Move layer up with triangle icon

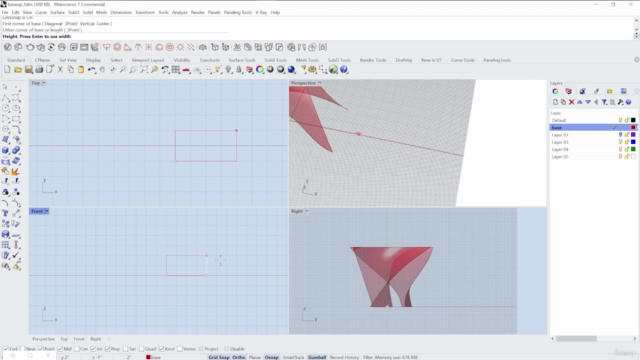coord(580,102)
